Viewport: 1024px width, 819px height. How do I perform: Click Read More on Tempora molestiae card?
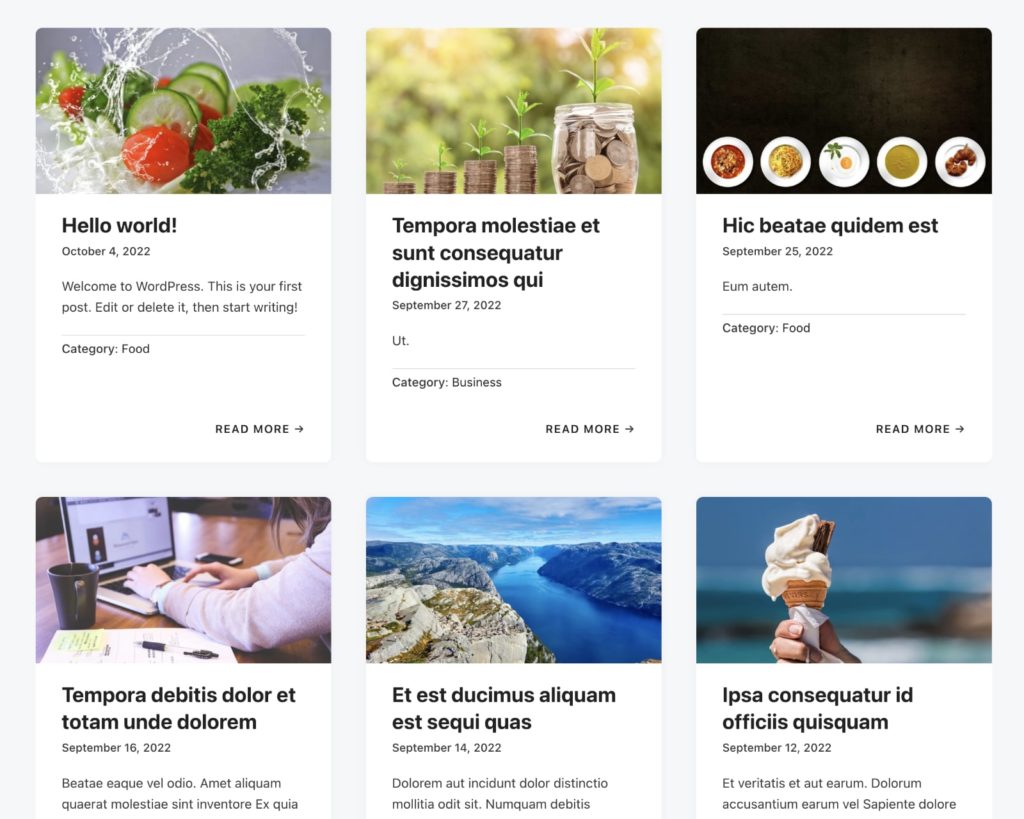pos(590,429)
